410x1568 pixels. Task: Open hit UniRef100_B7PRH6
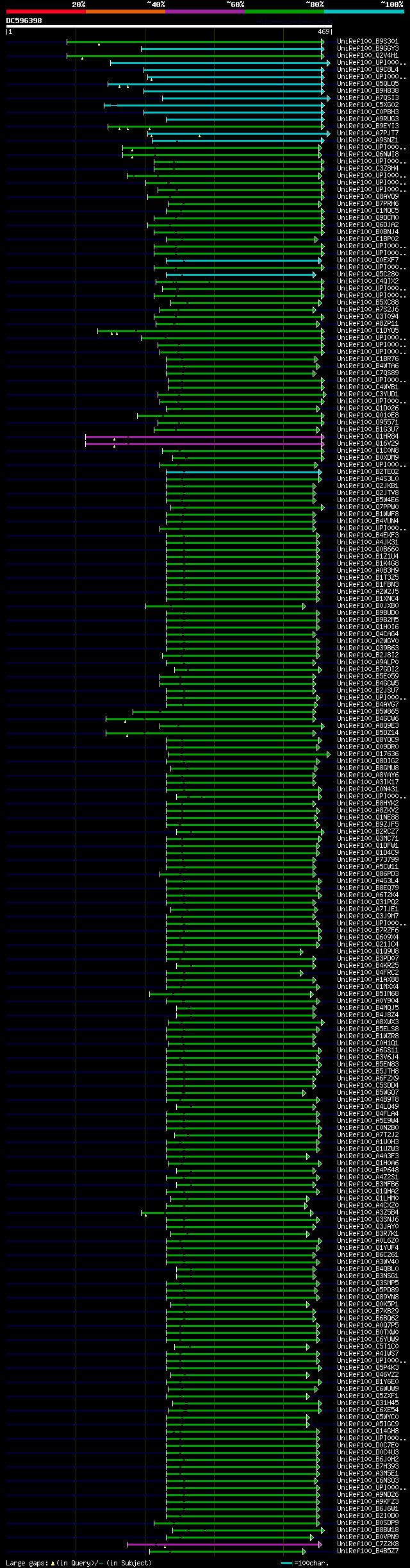[x=368, y=204]
